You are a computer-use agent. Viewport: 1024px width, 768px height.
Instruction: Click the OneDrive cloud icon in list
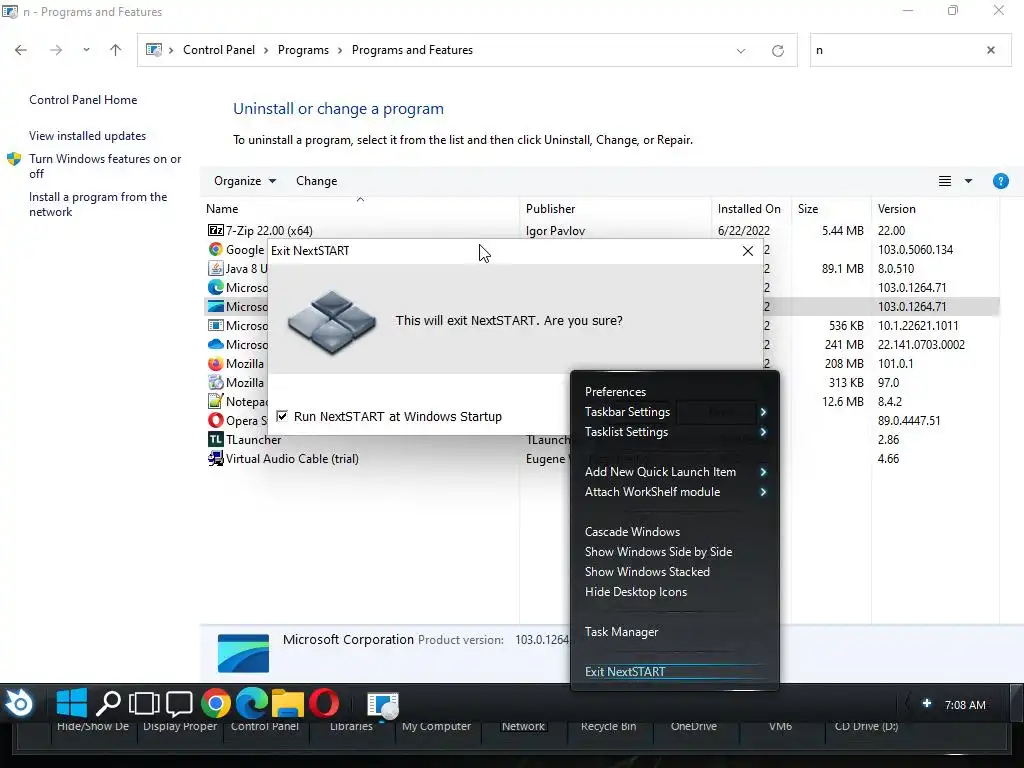216,344
